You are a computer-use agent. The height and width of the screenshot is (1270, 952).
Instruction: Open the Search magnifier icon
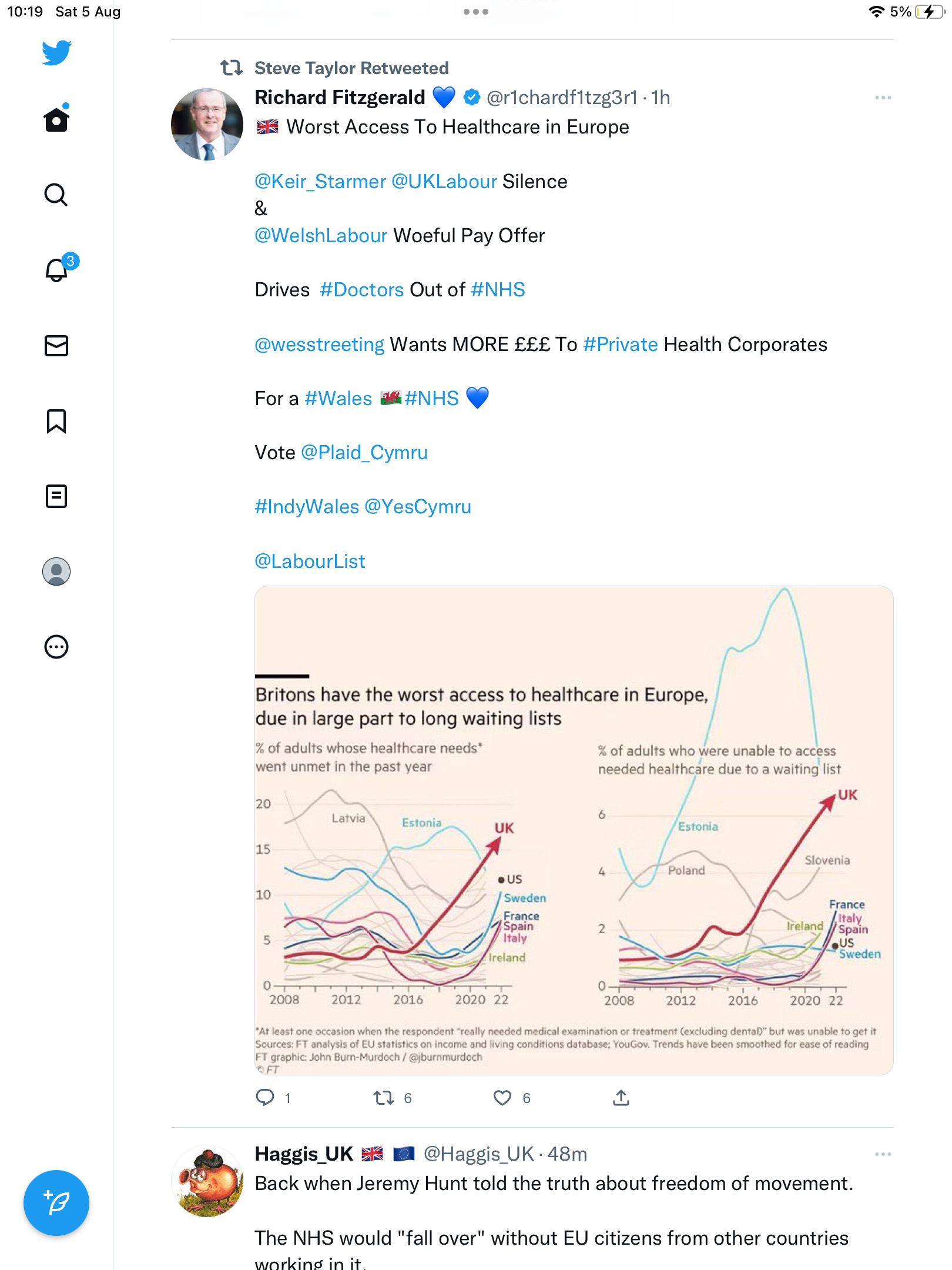(56, 195)
